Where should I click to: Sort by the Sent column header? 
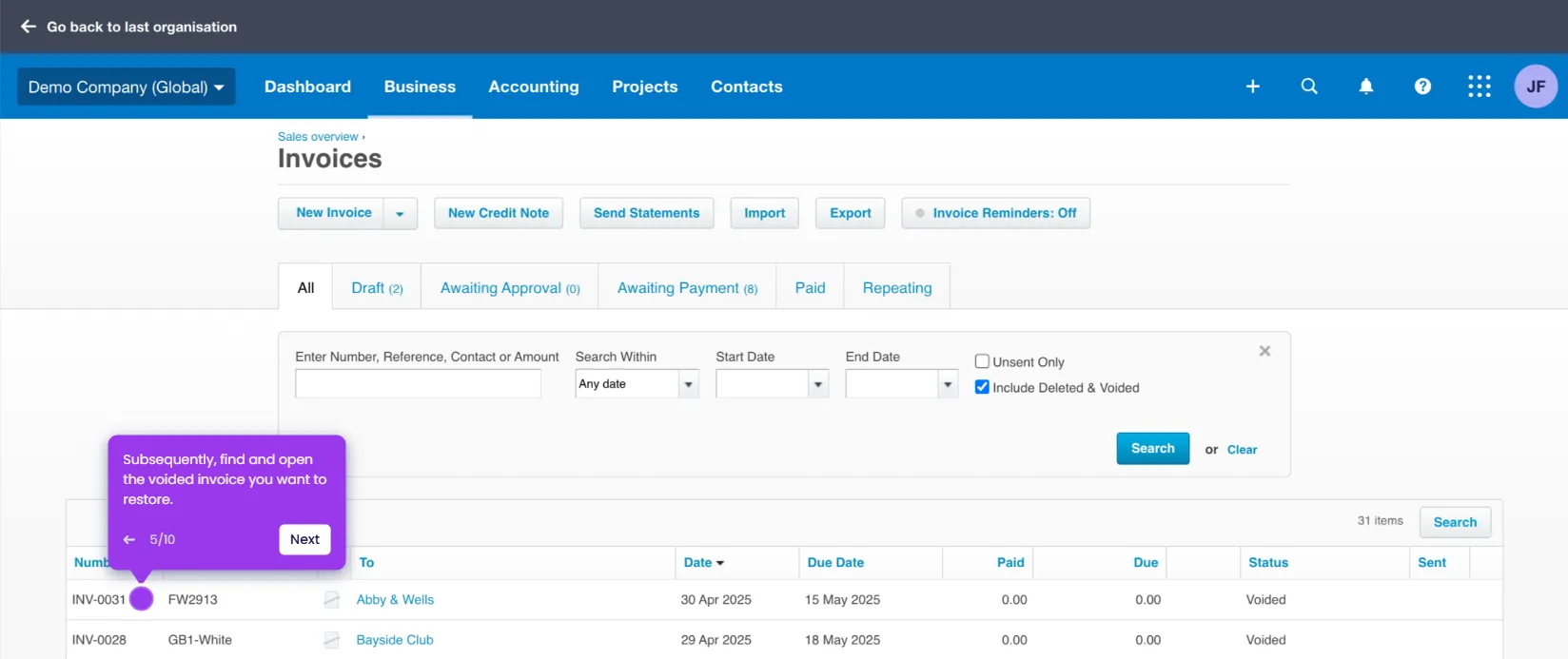[x=1432, y=563]
